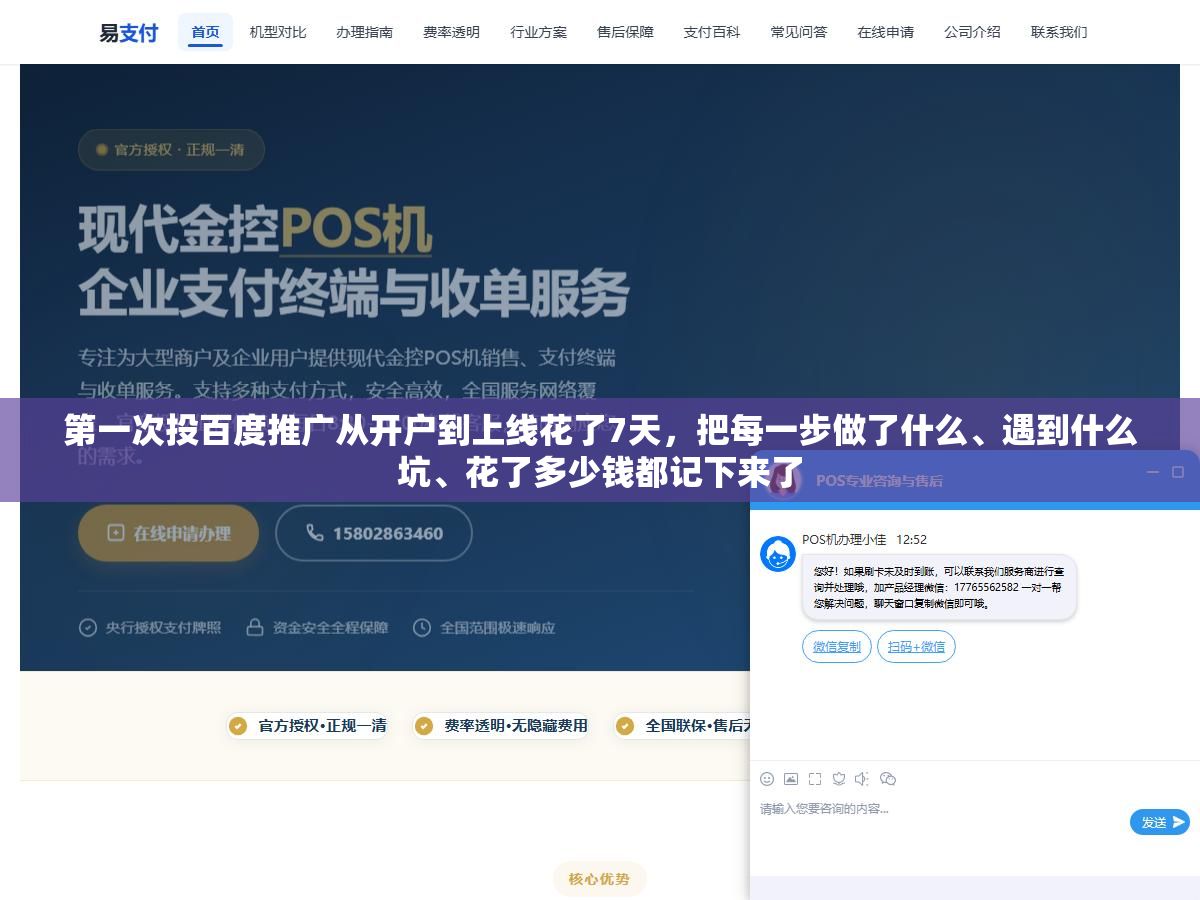Click 官方授权•正规一清 badge on the cream strip
This screenshot has height=900, width=1200.
(x=308, y=726)
